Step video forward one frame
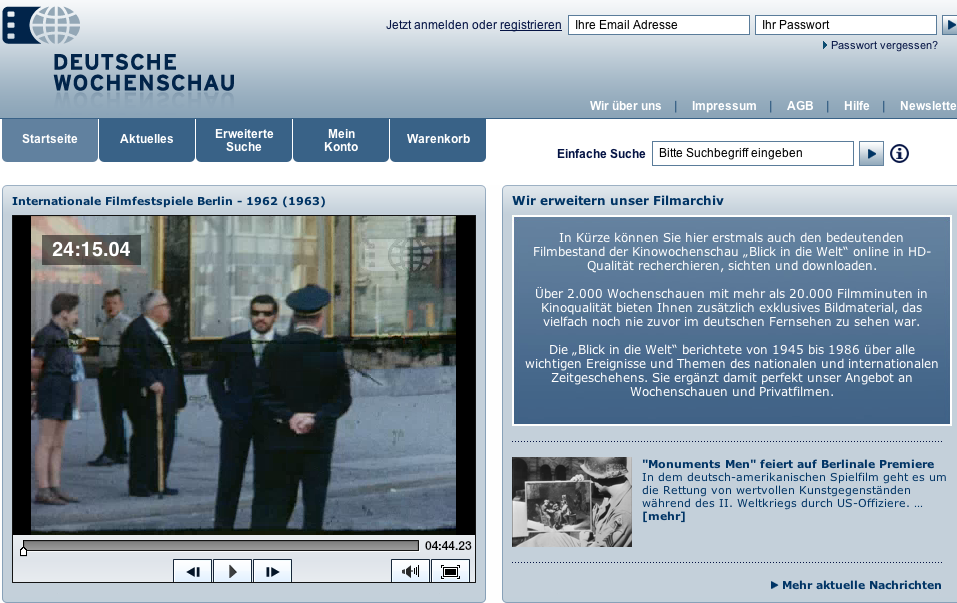 coord(272,571)
